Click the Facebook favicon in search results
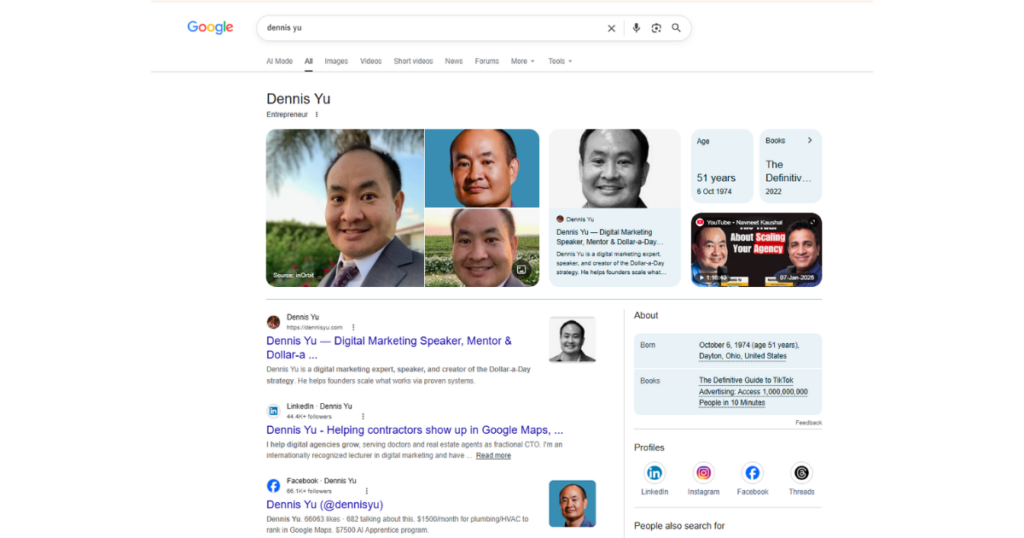This screenshot has width=1024, height=538. tap(274, 486)
